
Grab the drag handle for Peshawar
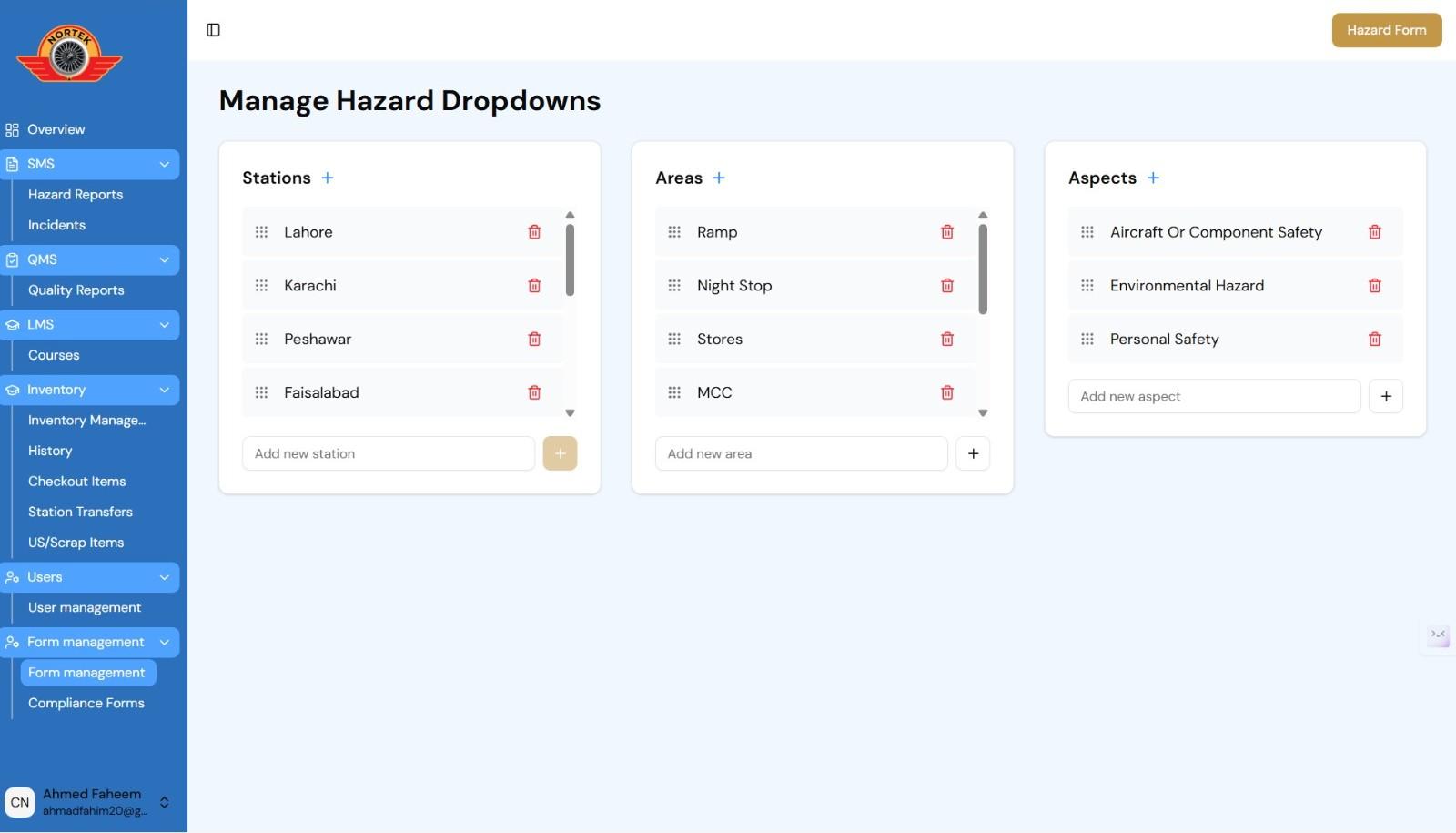261,340
